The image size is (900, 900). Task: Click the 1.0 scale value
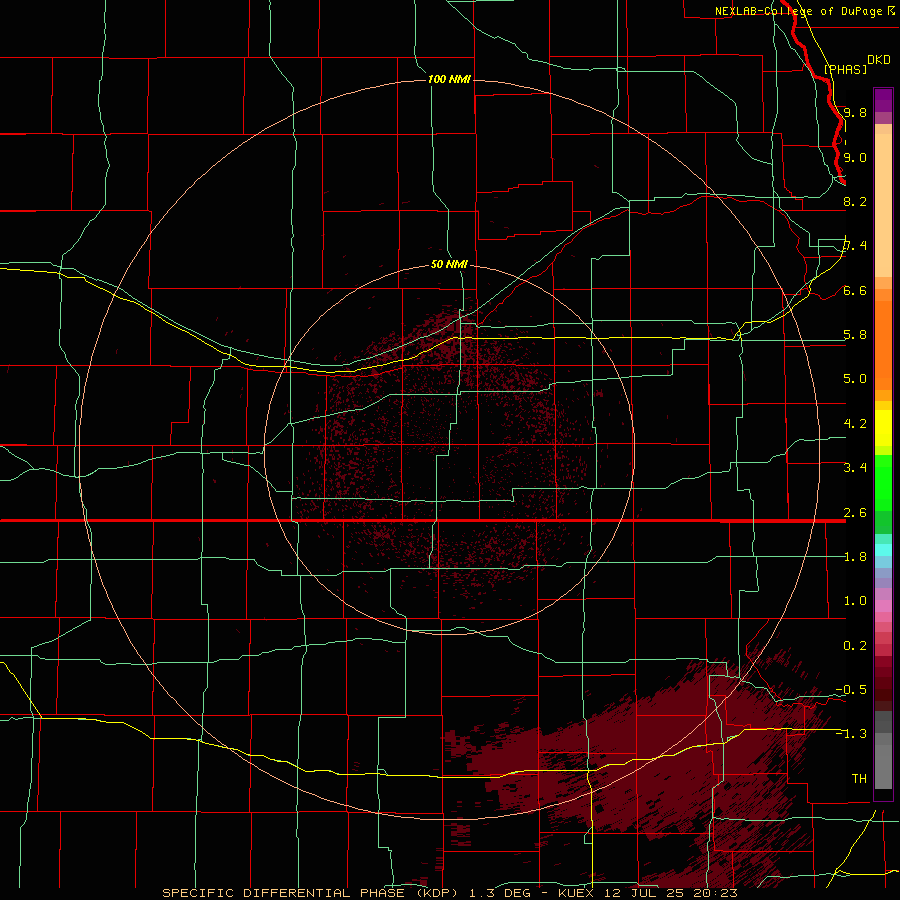pyautogui.click(x=855, y=601)
